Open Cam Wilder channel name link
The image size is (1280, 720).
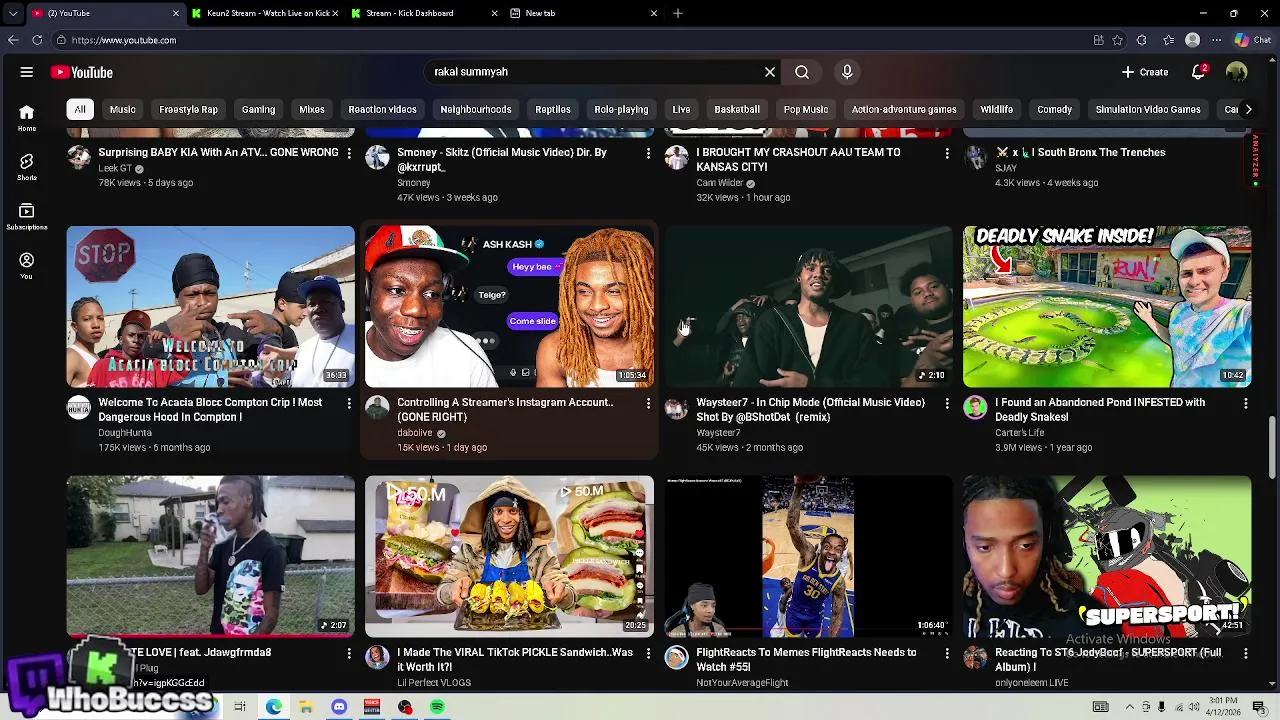click(720, 183)
